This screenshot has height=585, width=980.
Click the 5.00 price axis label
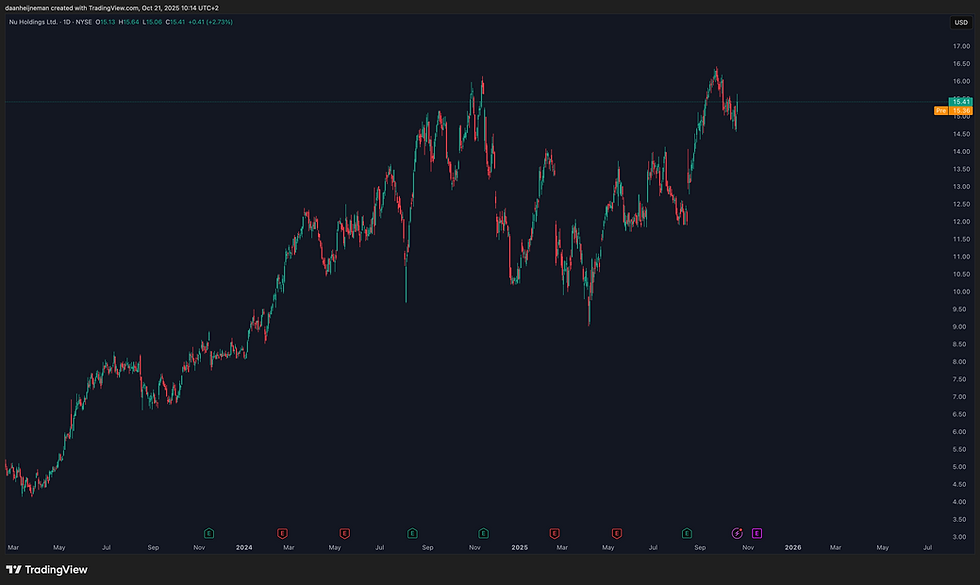[959, 467]
